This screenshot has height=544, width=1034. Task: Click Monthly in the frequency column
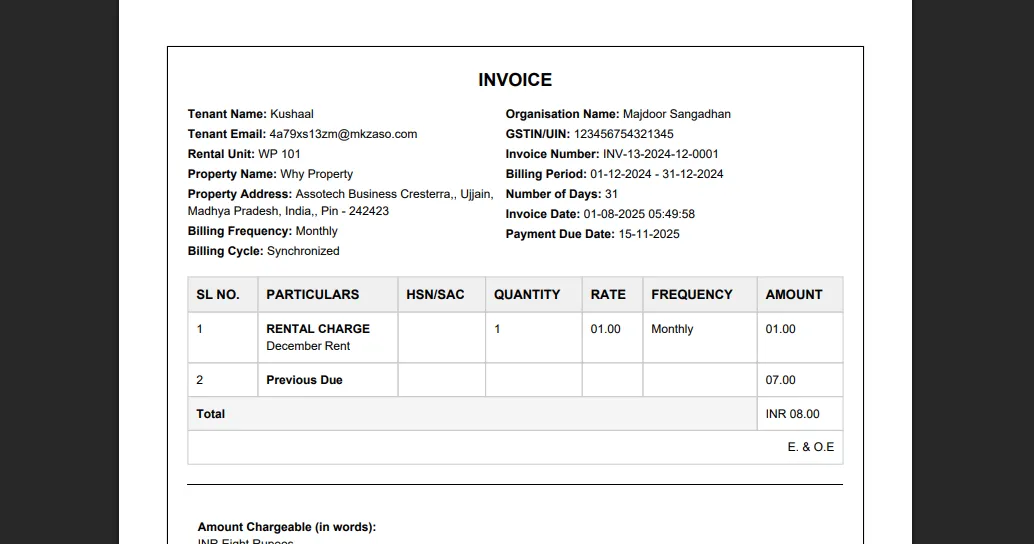pyautogui.click(x=672, y=329)
